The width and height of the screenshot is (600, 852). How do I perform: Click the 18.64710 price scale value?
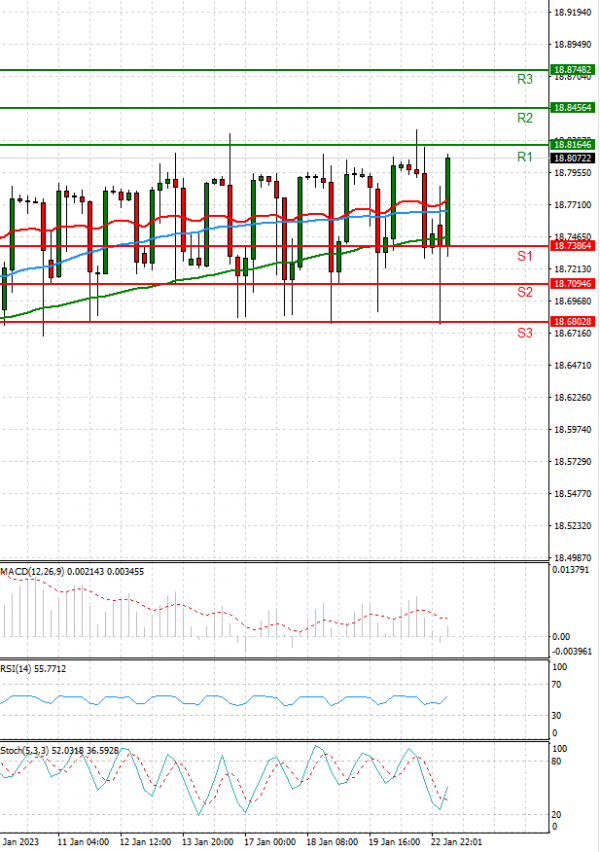coord(572,365)
